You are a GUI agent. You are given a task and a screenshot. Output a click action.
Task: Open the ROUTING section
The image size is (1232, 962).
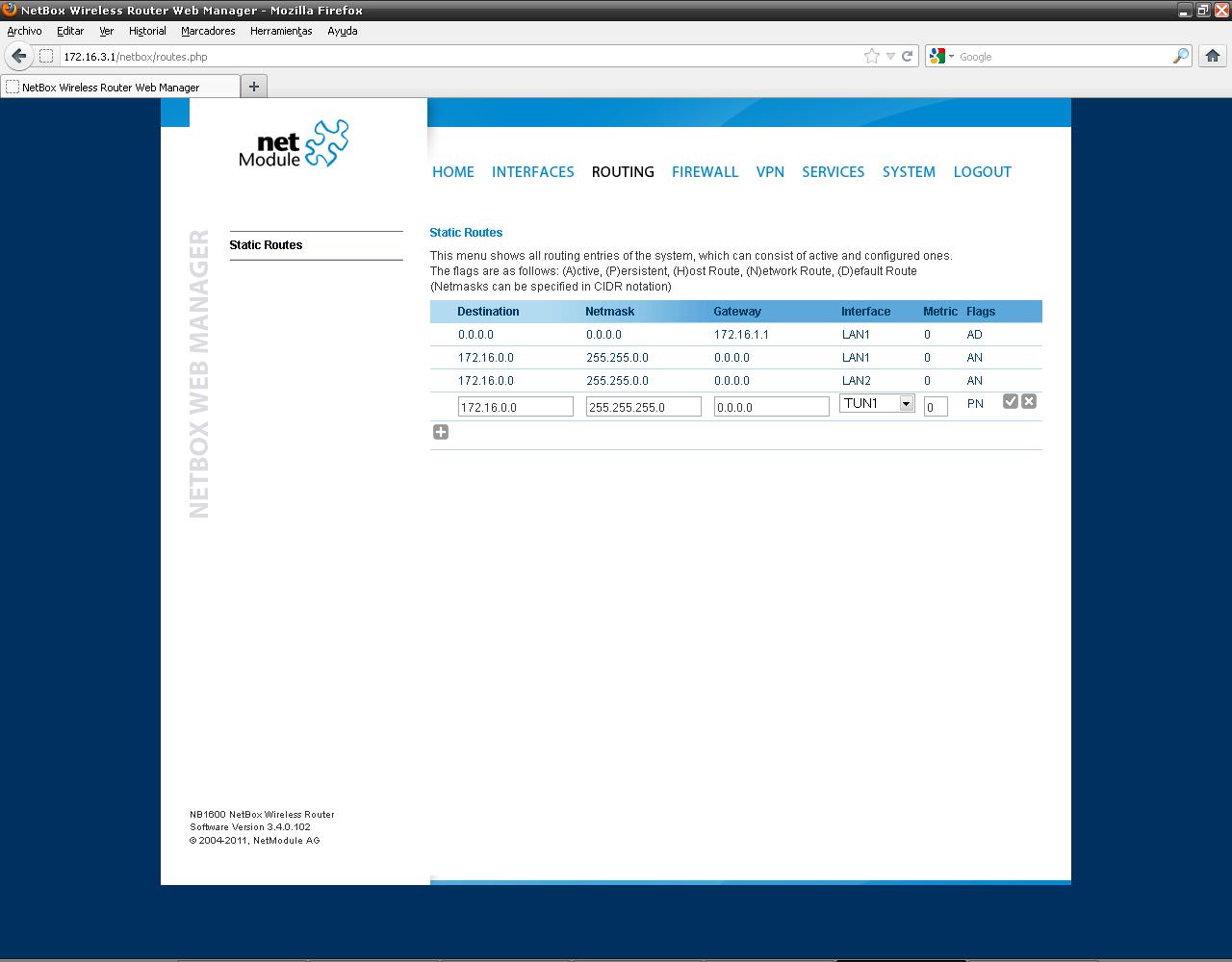click(623, 172)
